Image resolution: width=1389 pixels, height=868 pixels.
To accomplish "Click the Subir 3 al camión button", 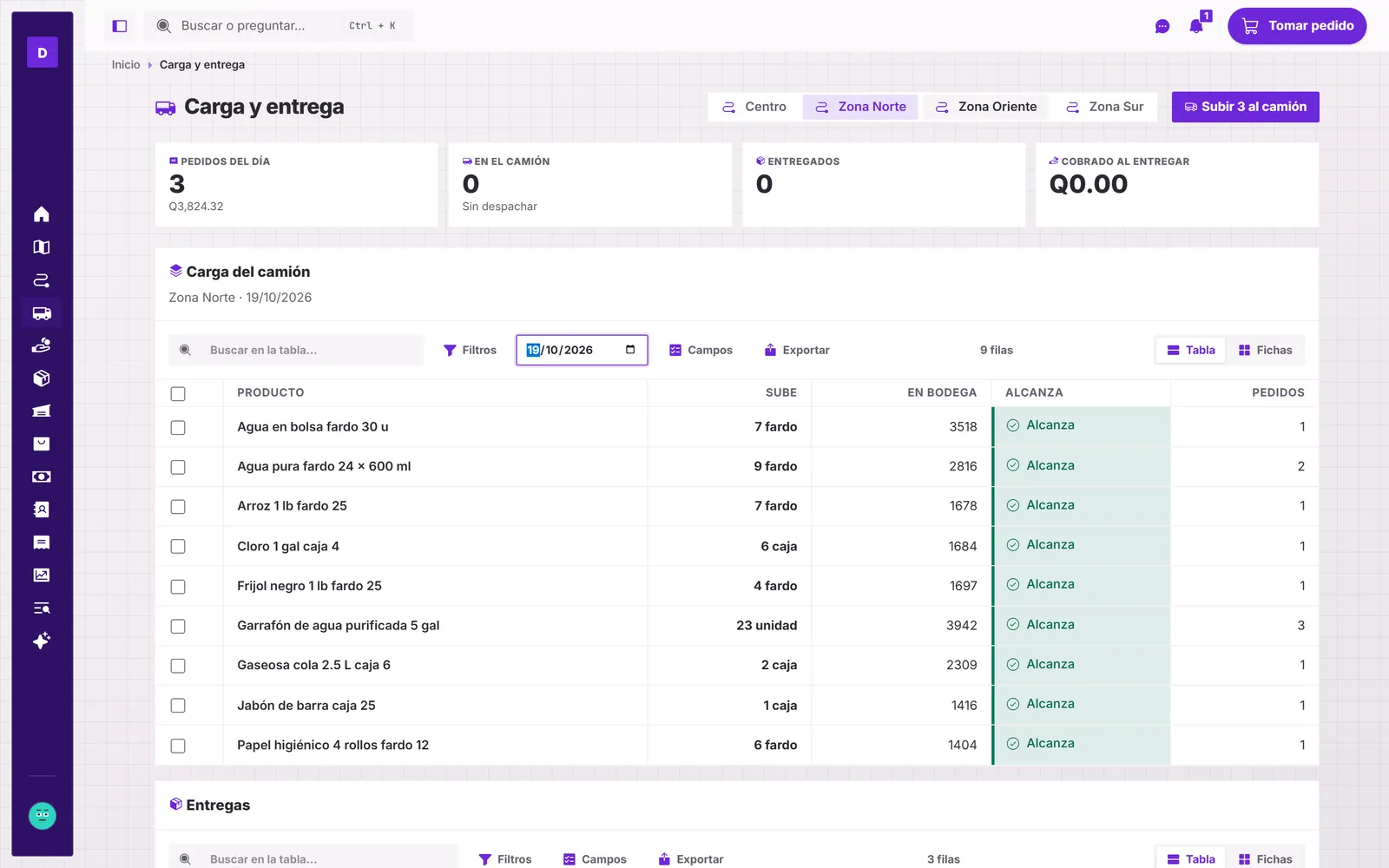I will (x=1246, y=107).
